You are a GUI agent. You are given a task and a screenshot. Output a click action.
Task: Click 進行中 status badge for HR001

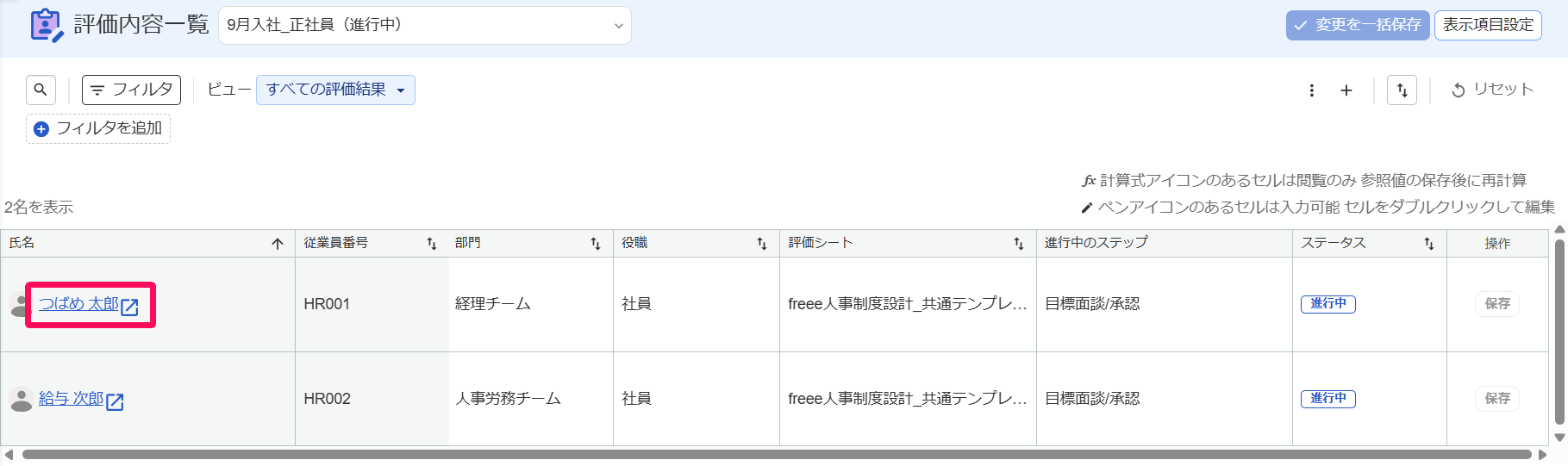point(1328,304)
